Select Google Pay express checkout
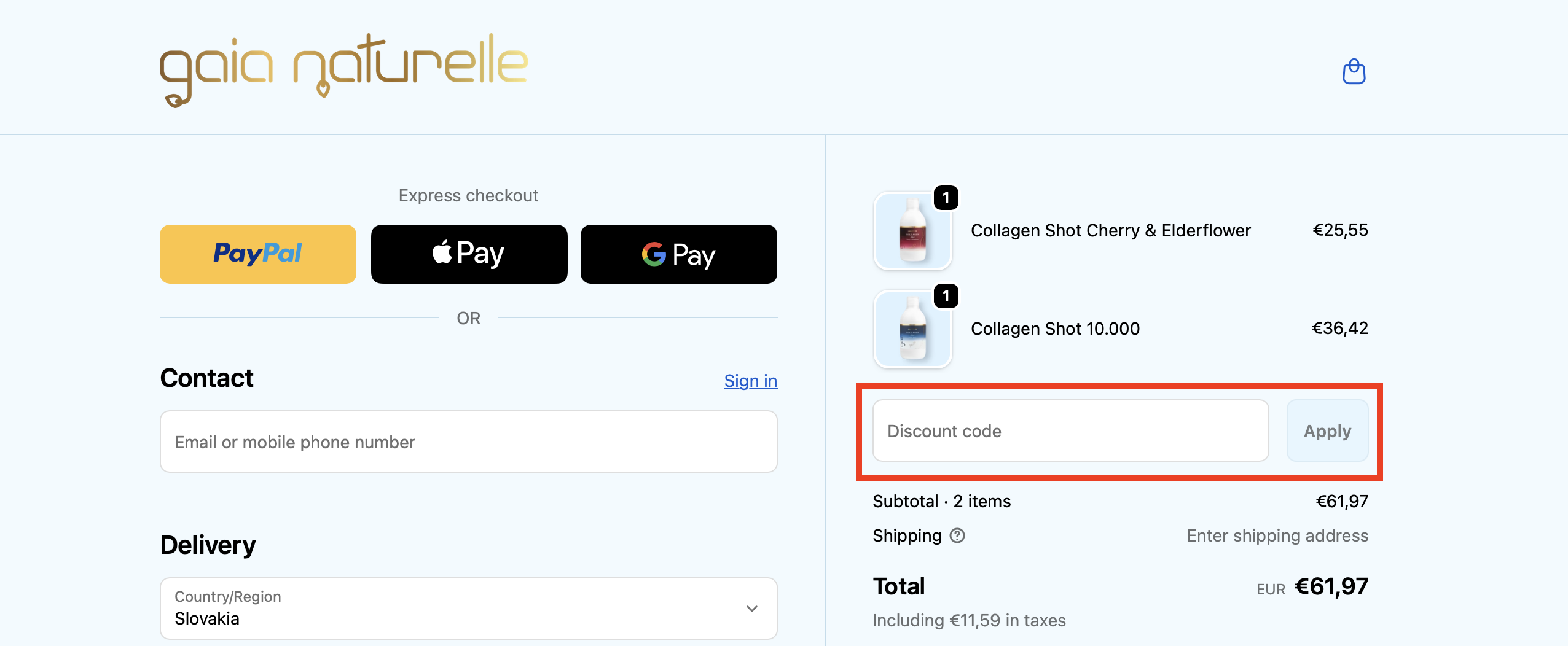This screenshot has height=646, width=1568. pos(678,254)
